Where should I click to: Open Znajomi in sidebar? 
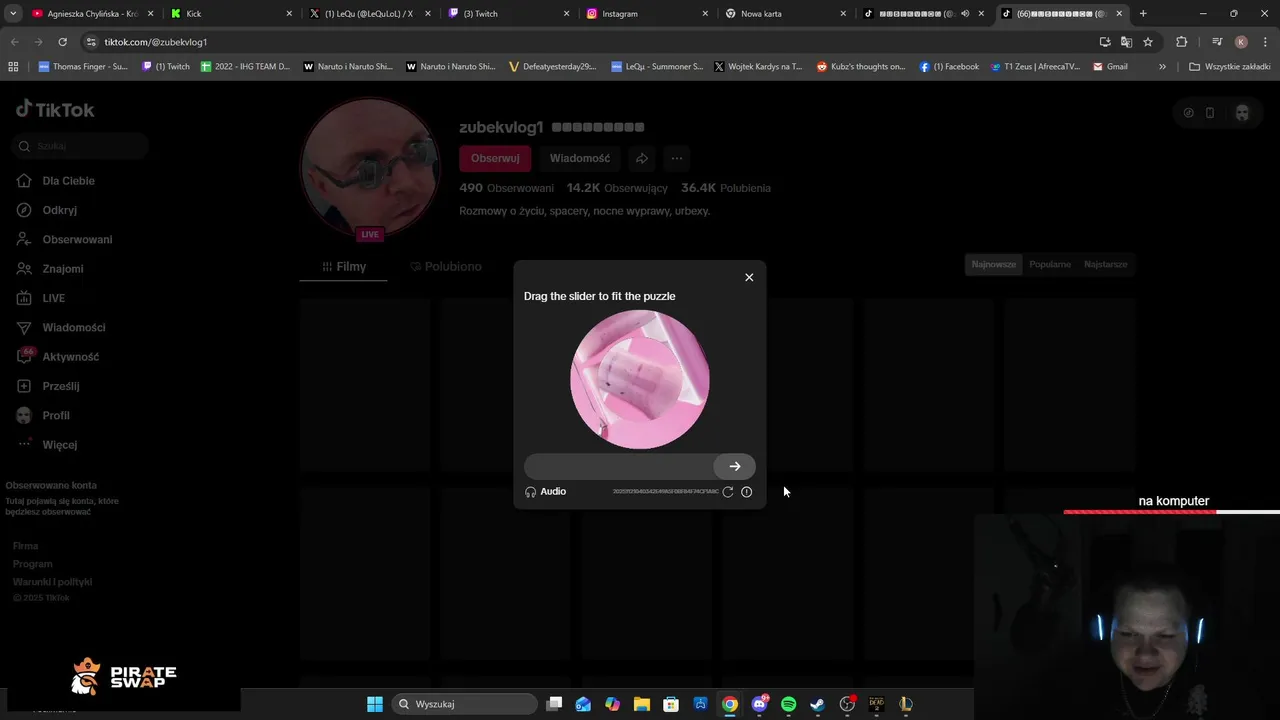50,269
